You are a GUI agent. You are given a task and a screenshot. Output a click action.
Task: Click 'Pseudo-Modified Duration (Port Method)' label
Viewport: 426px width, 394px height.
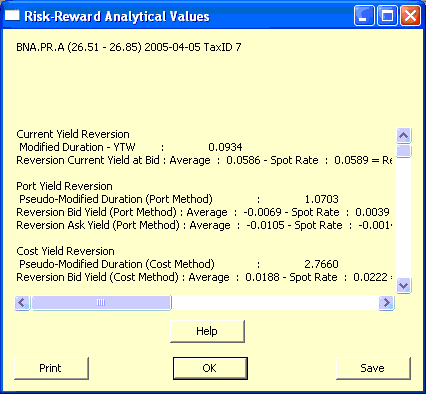[116, 199]
